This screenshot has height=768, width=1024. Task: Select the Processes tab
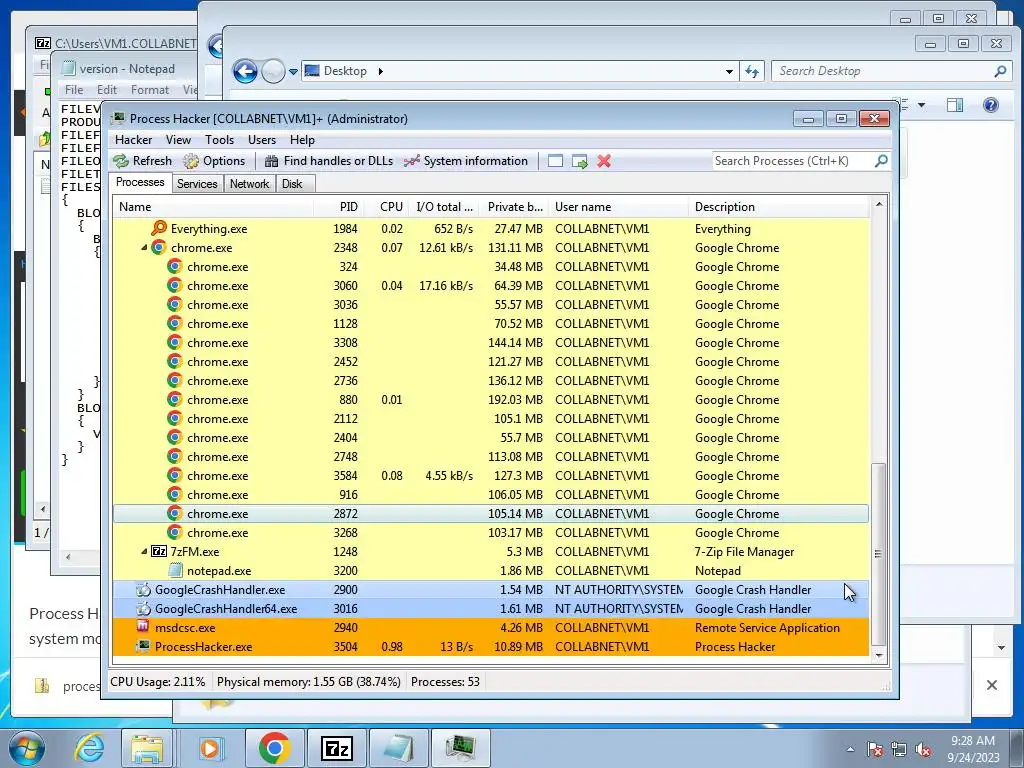140,182
